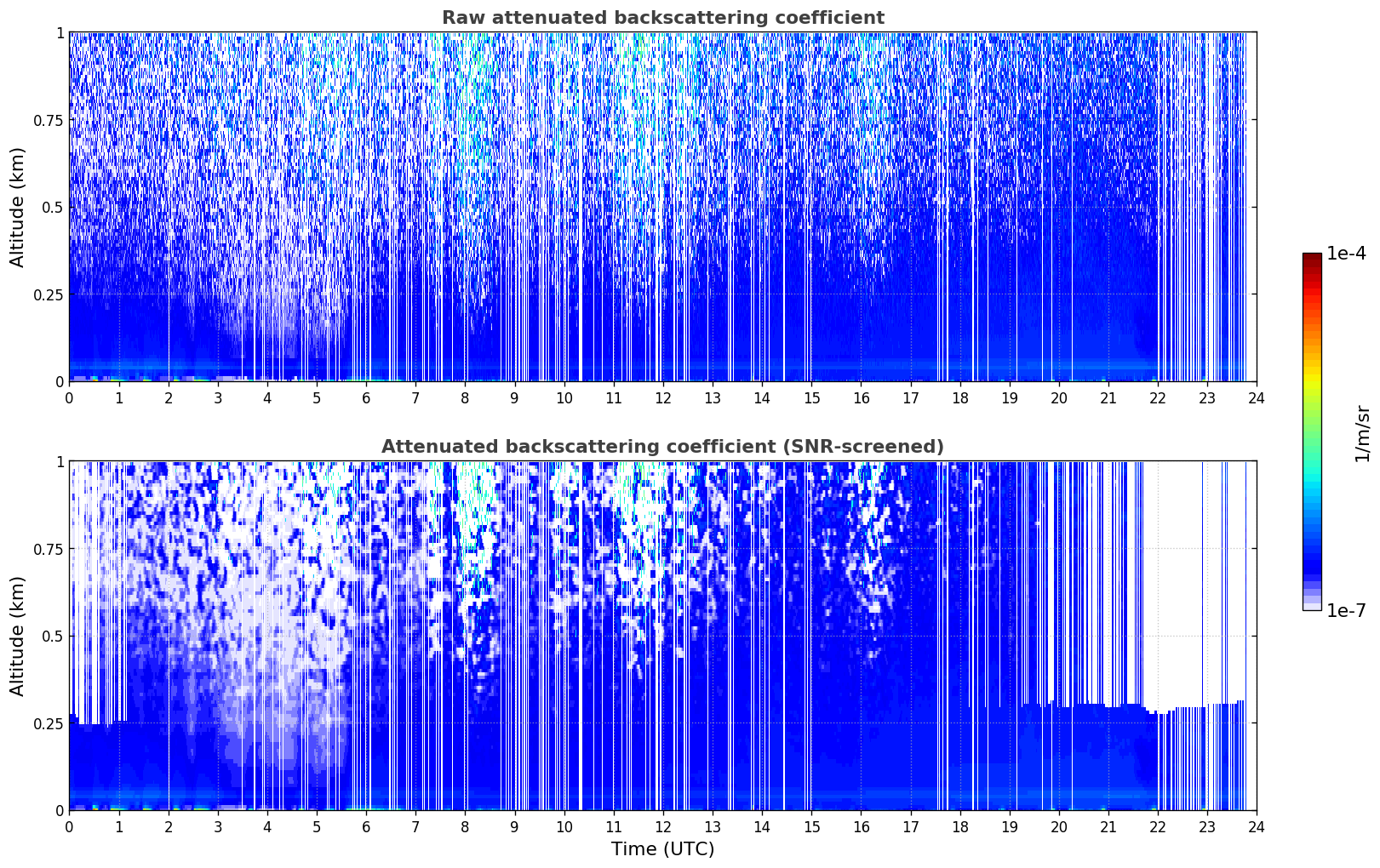Click hour 15 tick label on bottom plot
The width and height of the screenshot is (1380, 868).
tap(811, 826)
